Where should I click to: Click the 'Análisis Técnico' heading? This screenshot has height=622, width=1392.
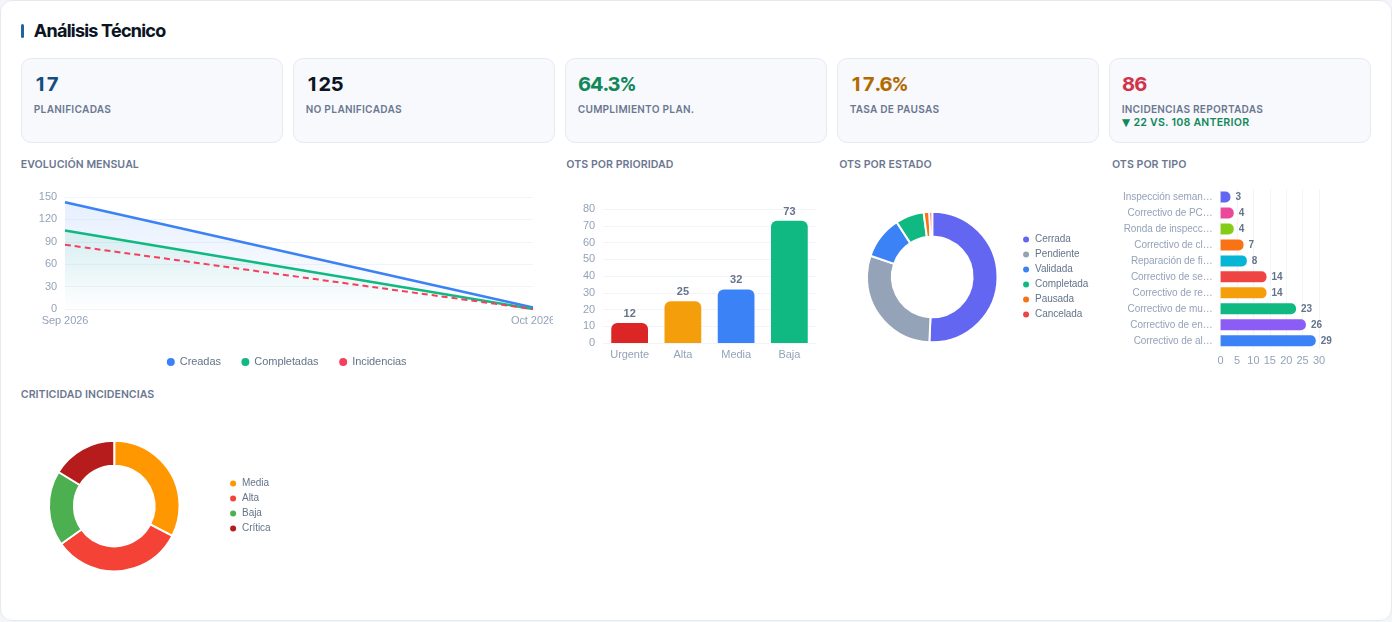click(100, 31)
